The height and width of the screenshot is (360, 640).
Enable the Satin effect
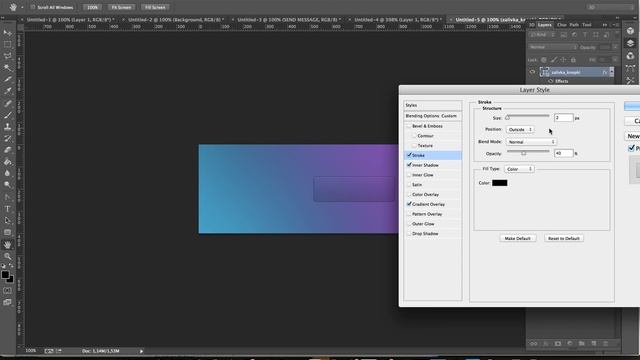tap(409, 184)
